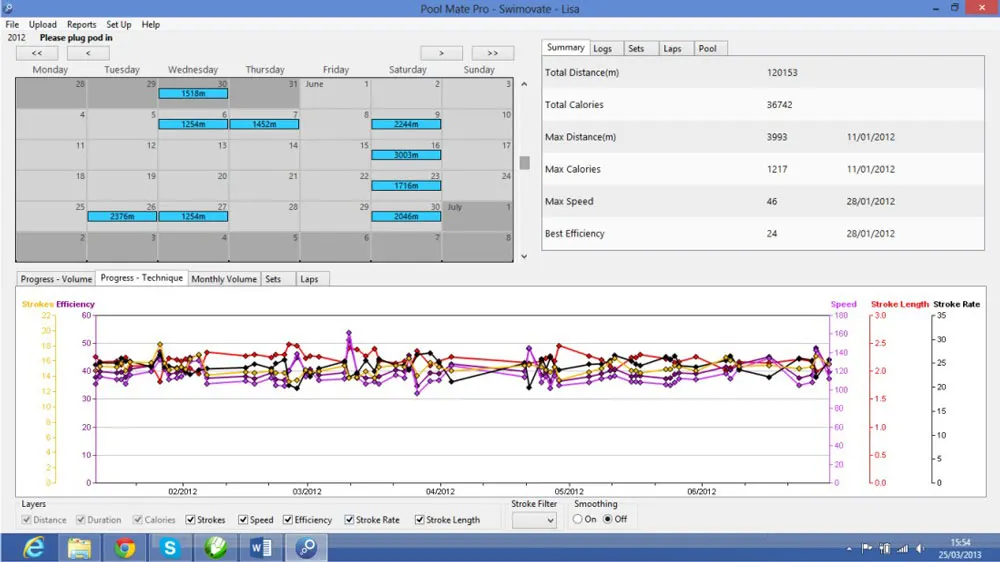Open the Reports menu
Screen dimensions: 1000x562
(82, 24)
